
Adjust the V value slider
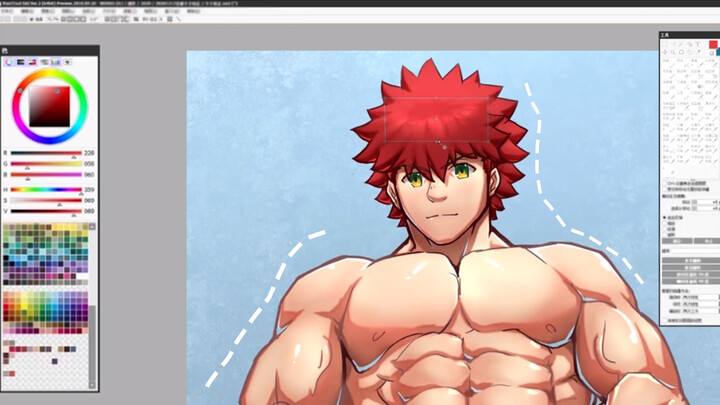46,211
